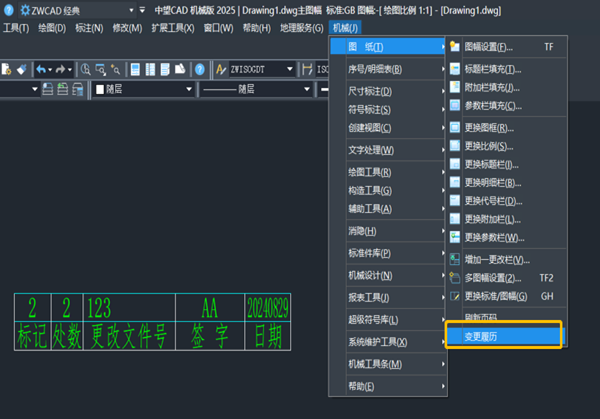Click the workspace gear icon
The width and height of the screenshot is (600, 419).
(x=25, y=10)
